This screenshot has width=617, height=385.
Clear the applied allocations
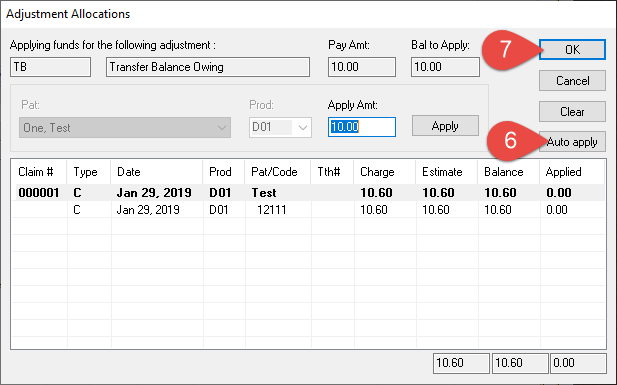pyautogui.click(x=572, y=112)
